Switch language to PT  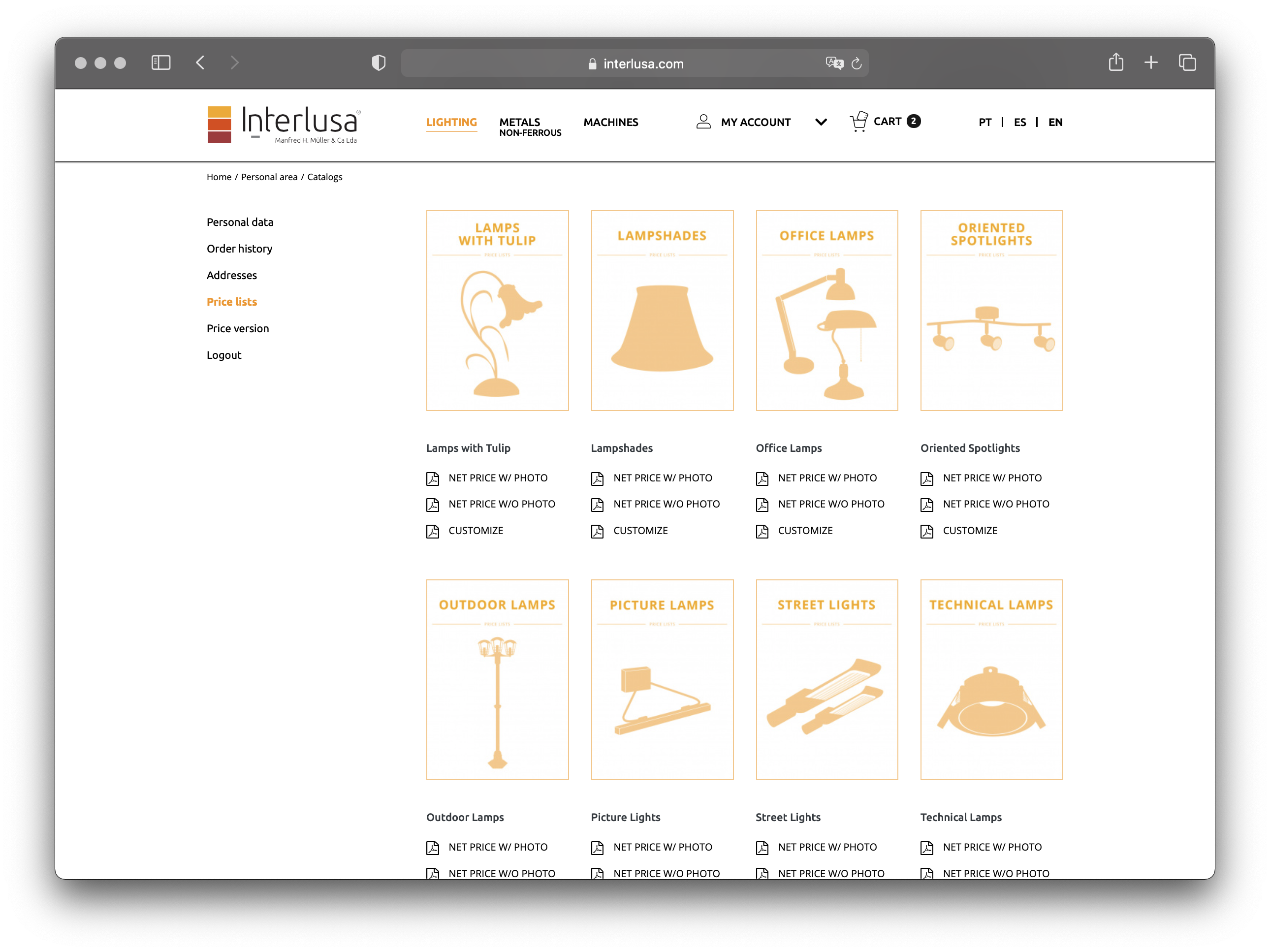(x=984, y=122)
